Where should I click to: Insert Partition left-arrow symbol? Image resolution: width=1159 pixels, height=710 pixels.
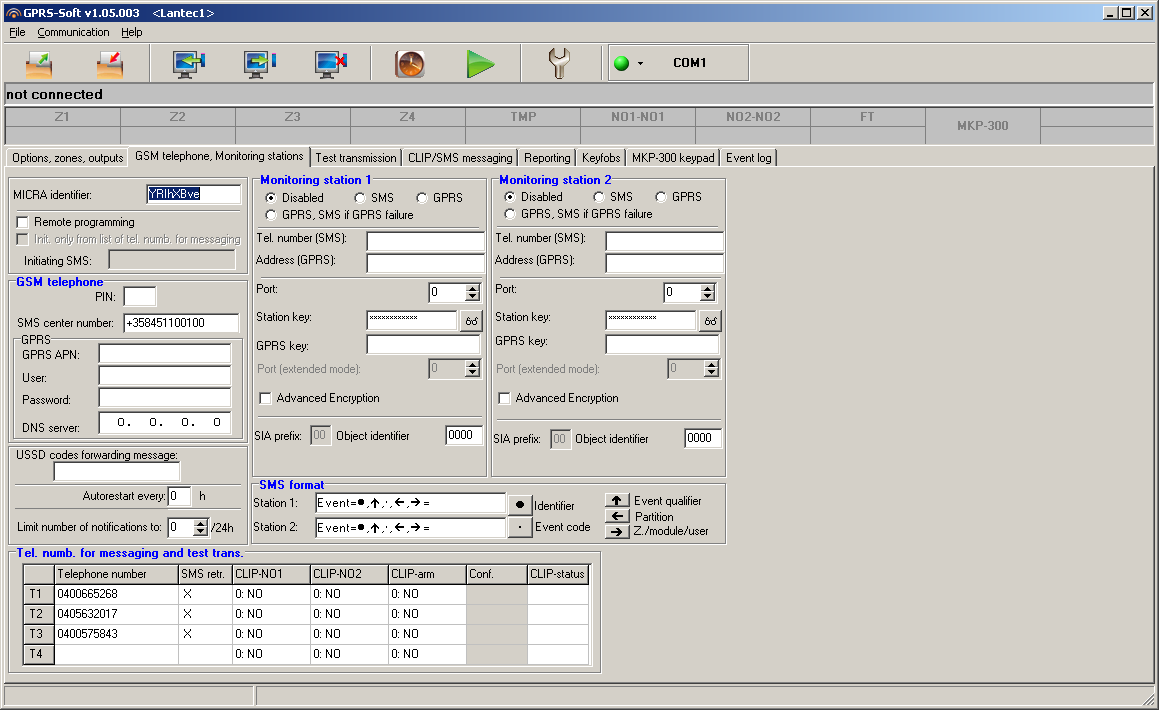(617, 516)
